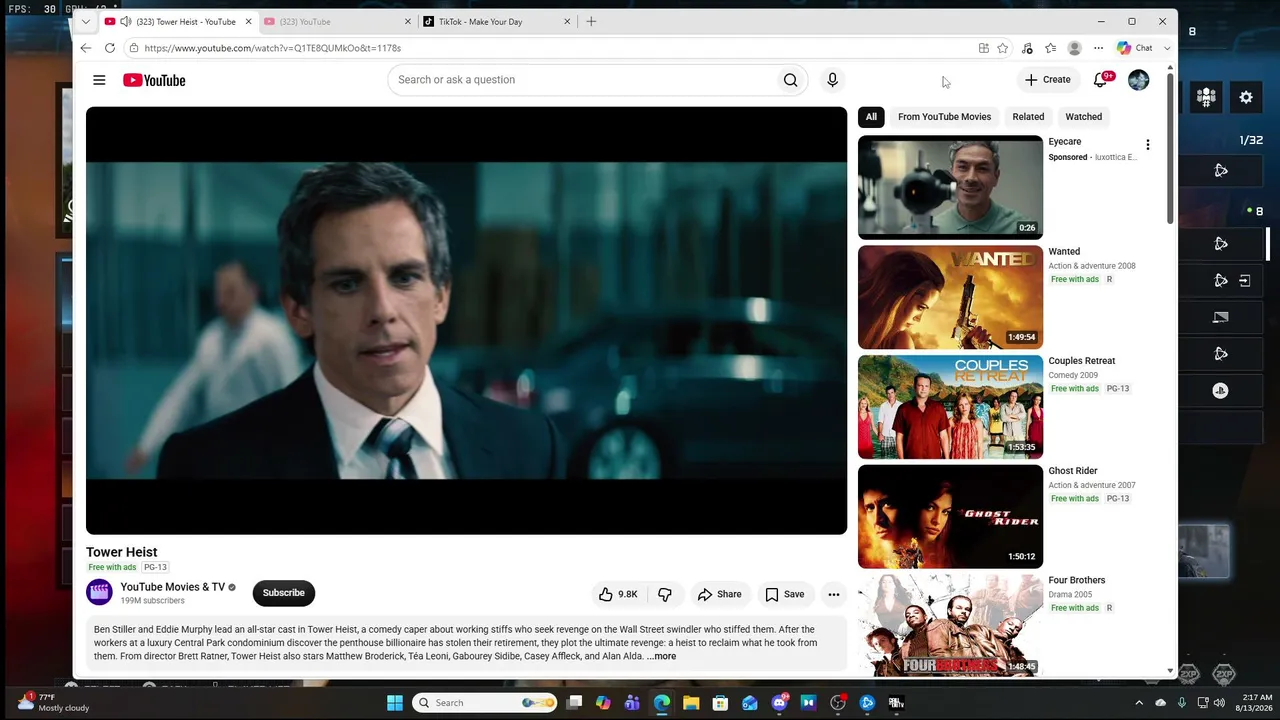Open Edge settings and more menu
The image size is (1280, 720).
1098,48
